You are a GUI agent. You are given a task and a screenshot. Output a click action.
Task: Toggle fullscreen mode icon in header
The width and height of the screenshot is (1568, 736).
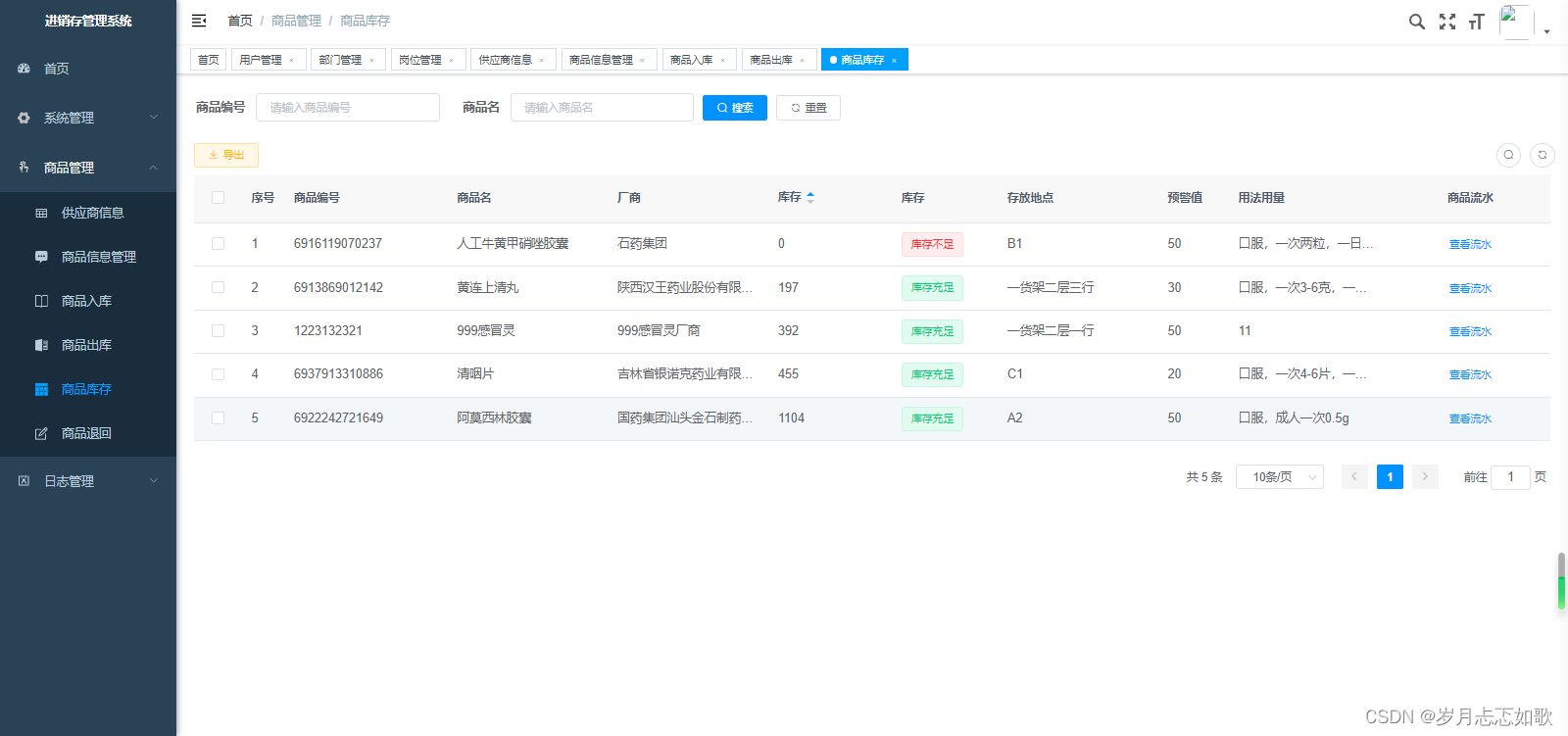pyautogui.click(x=1447, y=22)
